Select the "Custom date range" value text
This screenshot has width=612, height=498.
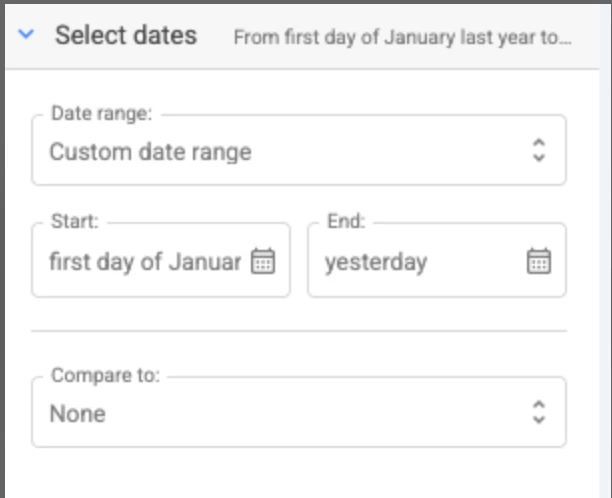click(x=150, y=153)
